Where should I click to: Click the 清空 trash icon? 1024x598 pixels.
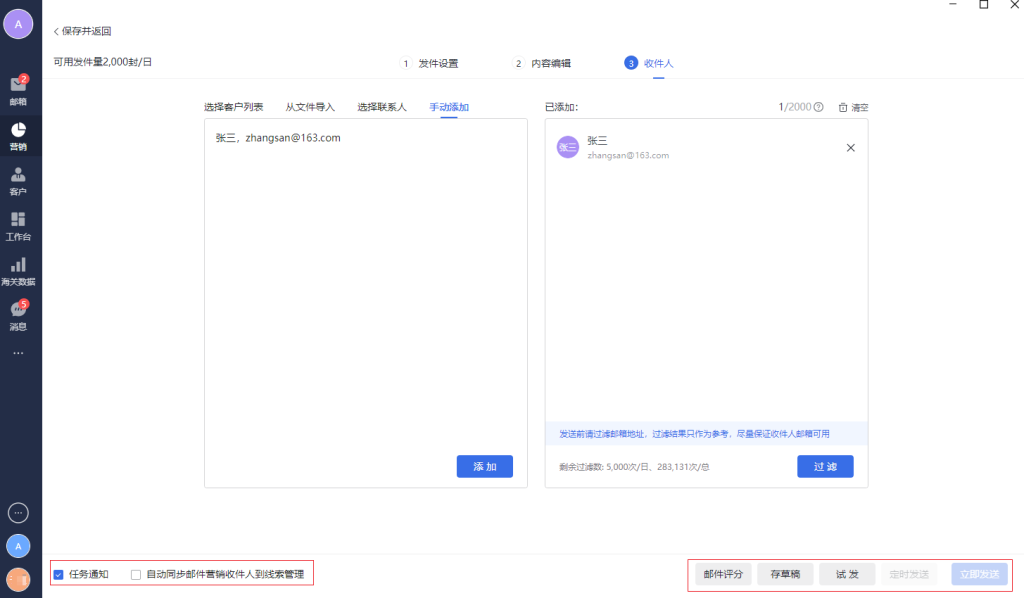point(843,107)
